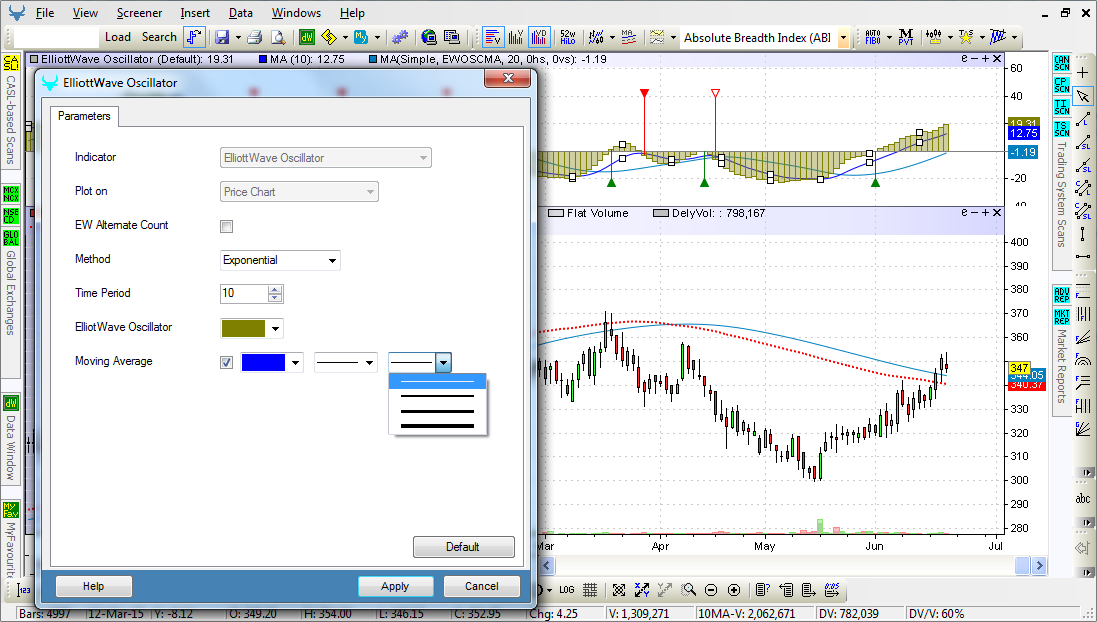Open the Windows menu
The height and width of the screenshot is (622, 1097).
pos(296,13)
